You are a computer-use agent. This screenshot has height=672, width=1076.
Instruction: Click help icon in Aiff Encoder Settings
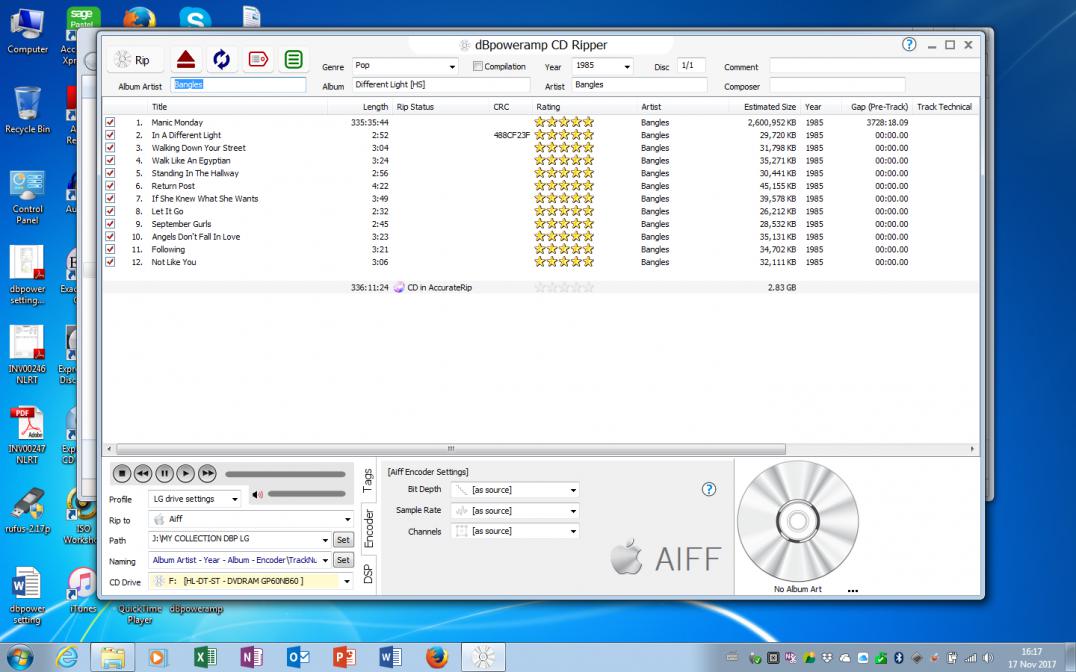pyautogui.click(x=709, y=489)
